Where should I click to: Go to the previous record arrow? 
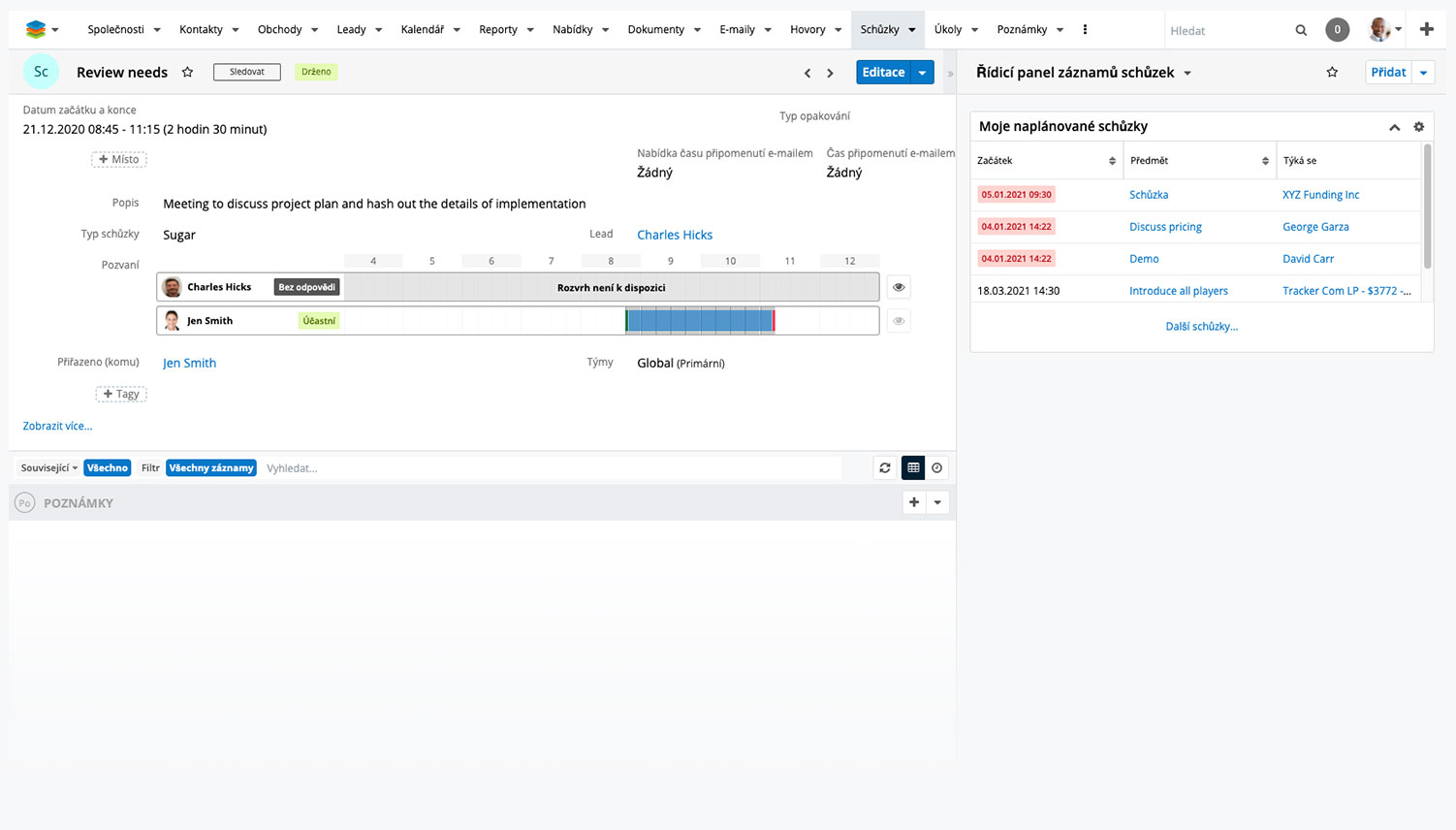click(x=807, y=73)
